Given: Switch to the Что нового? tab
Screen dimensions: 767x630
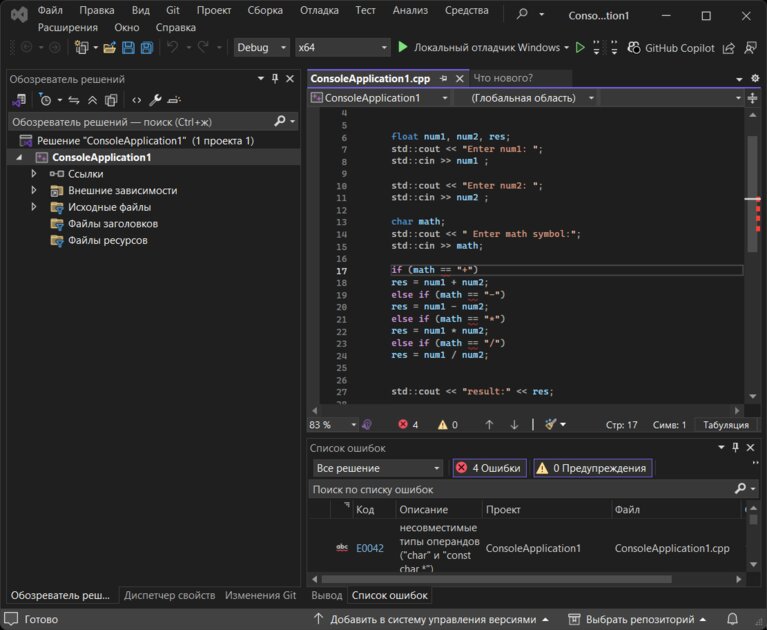Looking at the screenshot, I should click(x=503, y=78).
